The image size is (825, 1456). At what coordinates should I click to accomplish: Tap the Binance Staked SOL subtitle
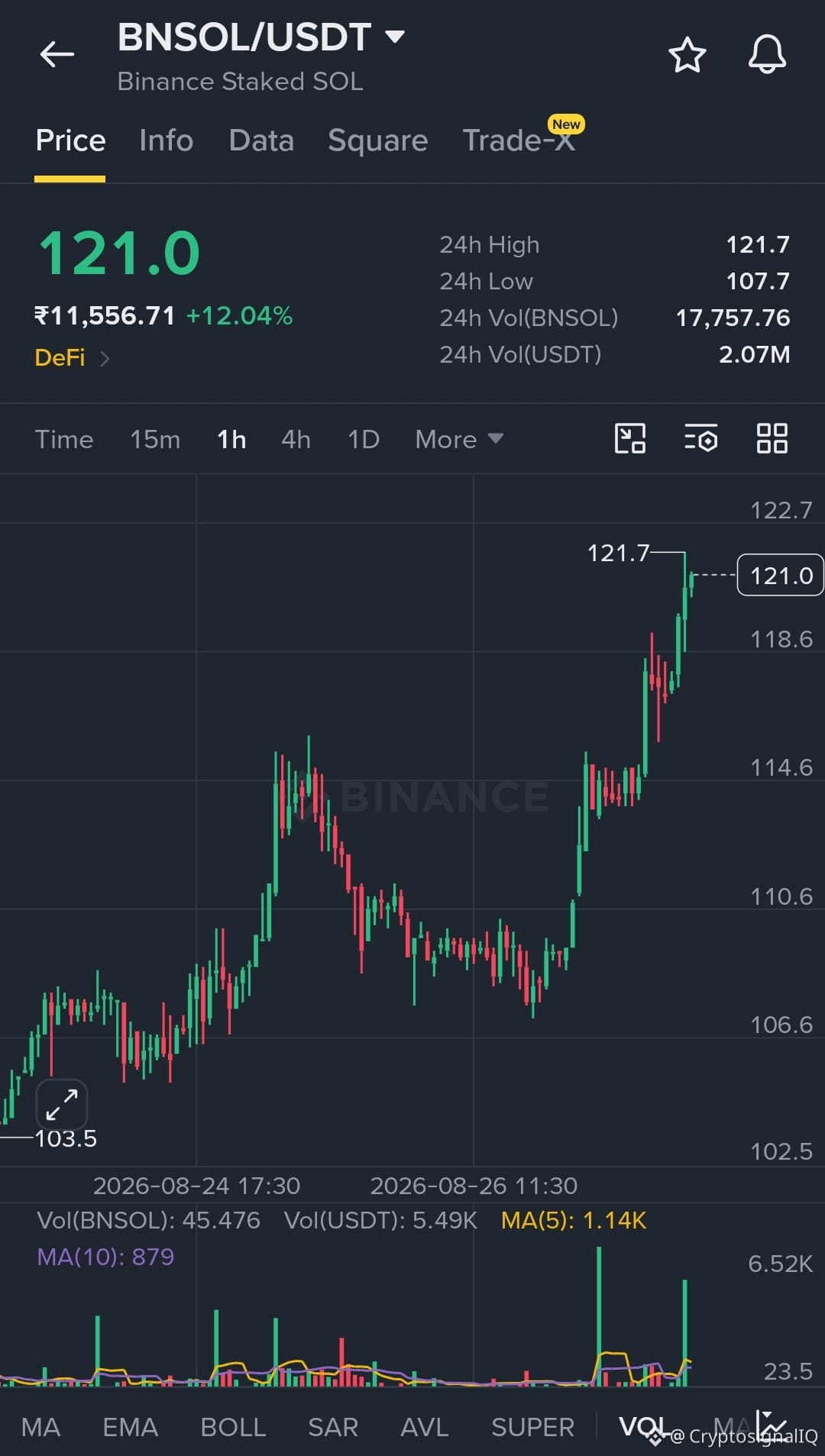(x=240, y=81)
